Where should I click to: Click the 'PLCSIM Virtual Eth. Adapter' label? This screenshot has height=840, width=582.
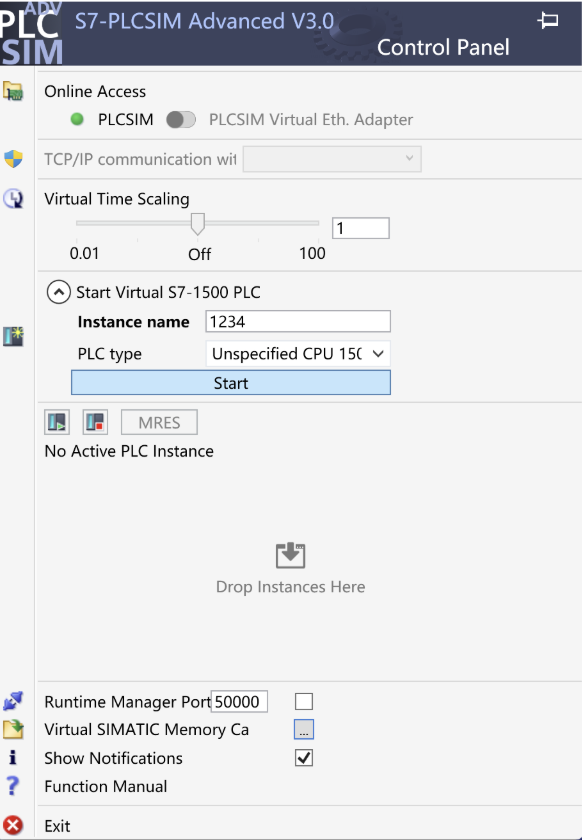(311, 119)
